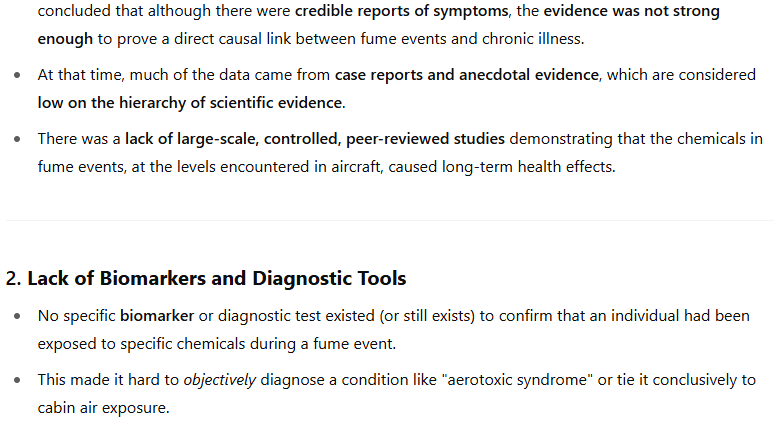Click the bullet dot before "At that time"

17,76
